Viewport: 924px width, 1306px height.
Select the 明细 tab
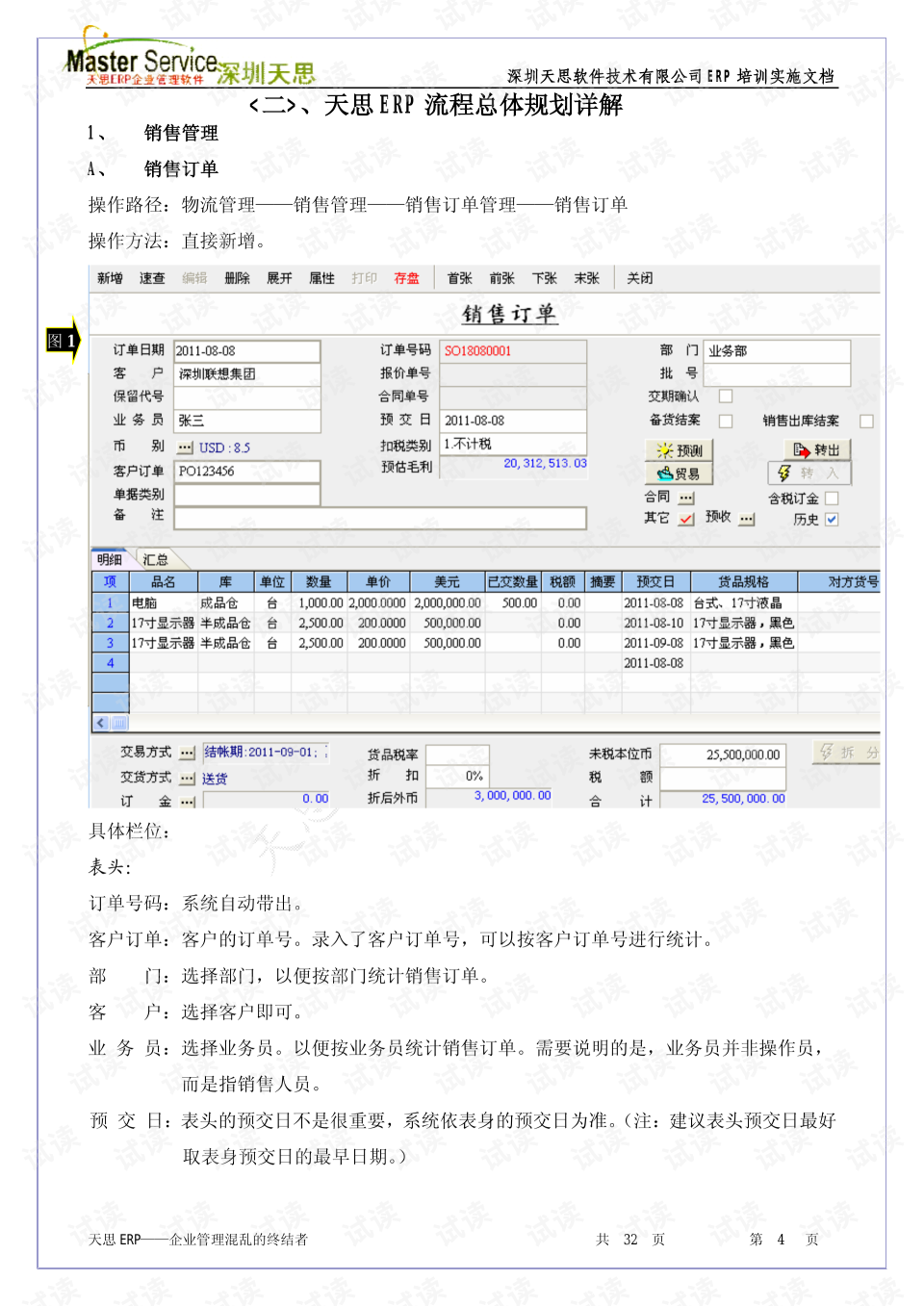[x=109, y=557]
